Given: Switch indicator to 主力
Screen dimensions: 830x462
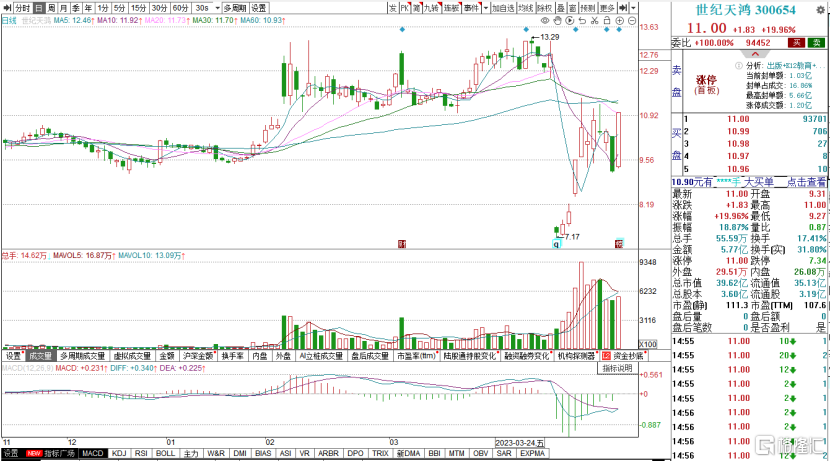Looking at the screenshot, I should coord(191,454).
